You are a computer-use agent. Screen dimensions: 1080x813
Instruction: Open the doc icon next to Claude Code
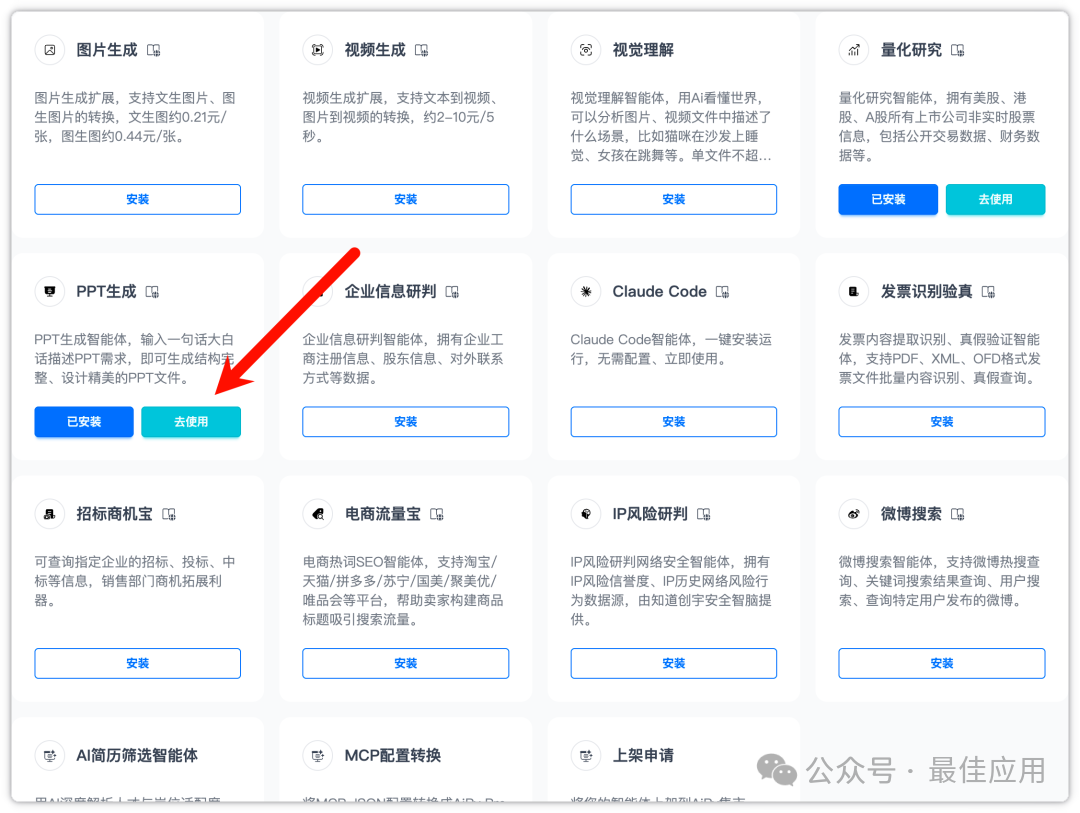coord(722,292)
